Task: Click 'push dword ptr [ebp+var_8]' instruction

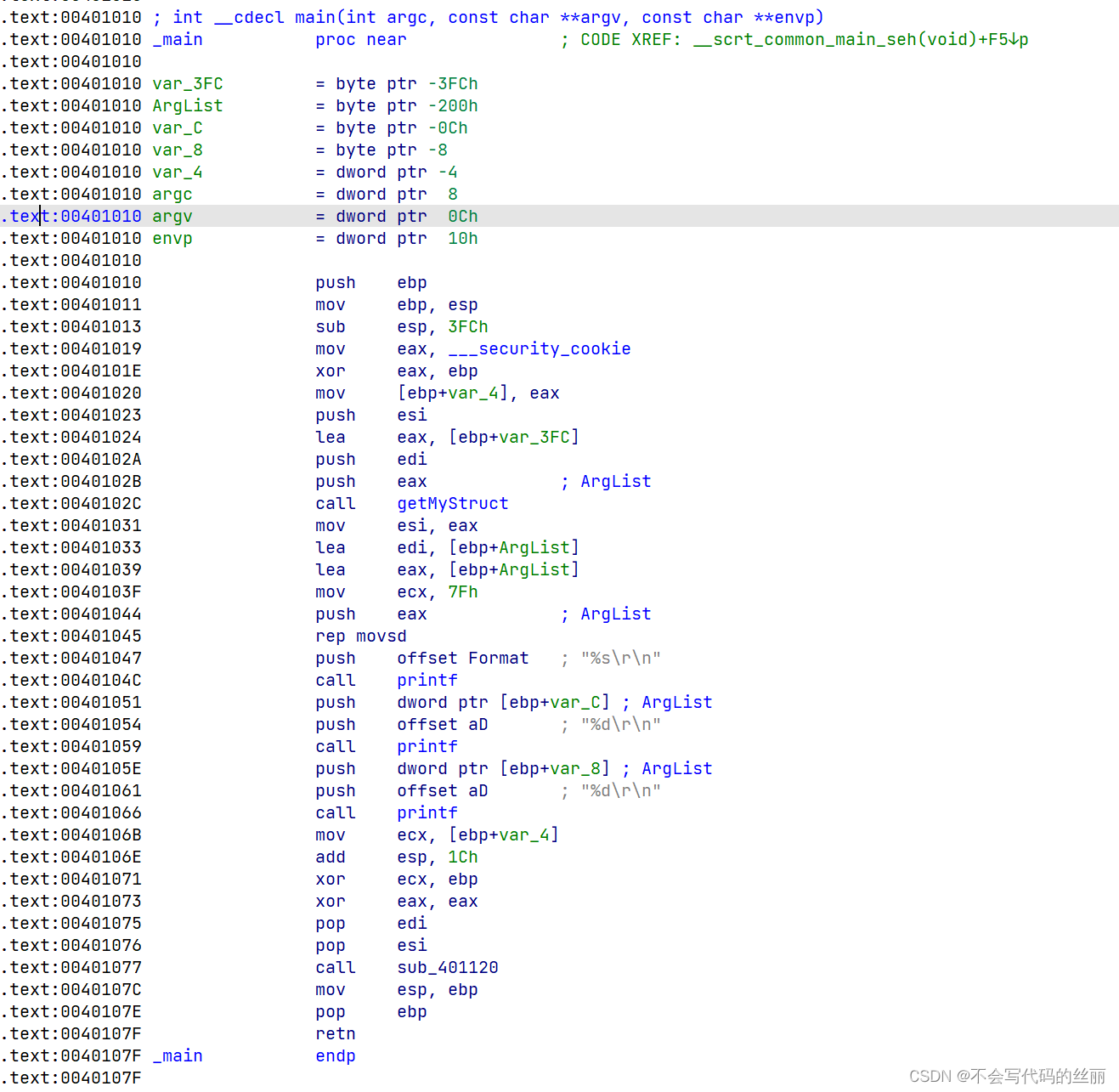Action: click(462, 769)
